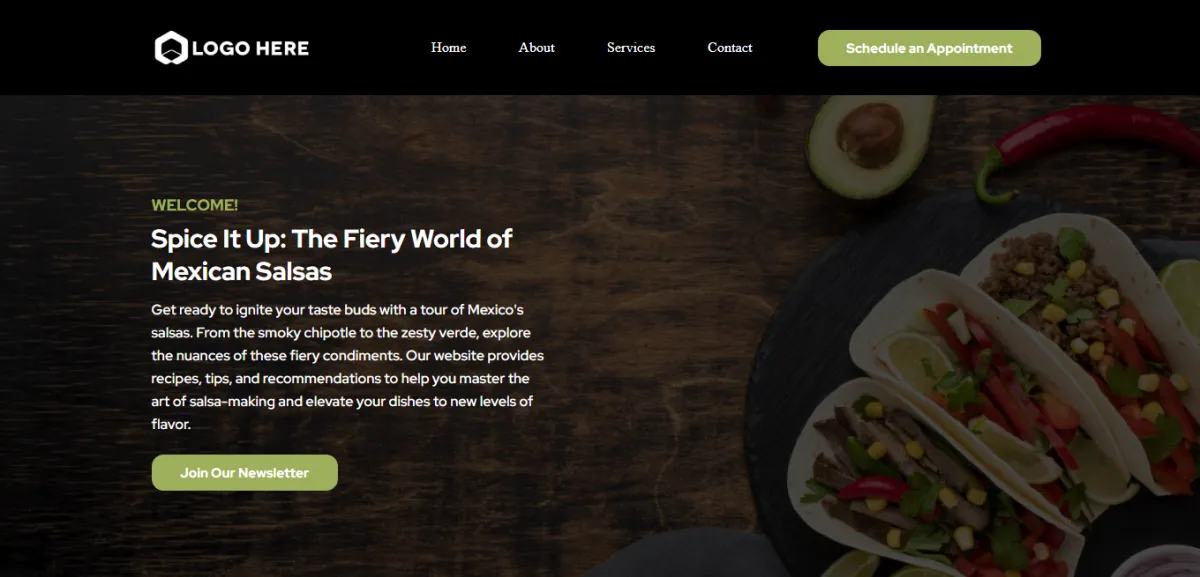The width and height of the screenshot is (1200, 577).
Task: Click the Join Our Newsletter button
Action: tap(245, 473)
